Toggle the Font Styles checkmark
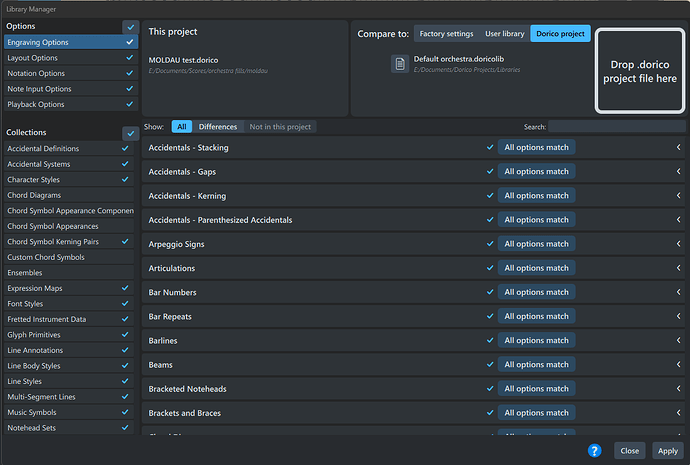Screen dimensions: 690x465 pyautogui.click(x=125, y=304)
